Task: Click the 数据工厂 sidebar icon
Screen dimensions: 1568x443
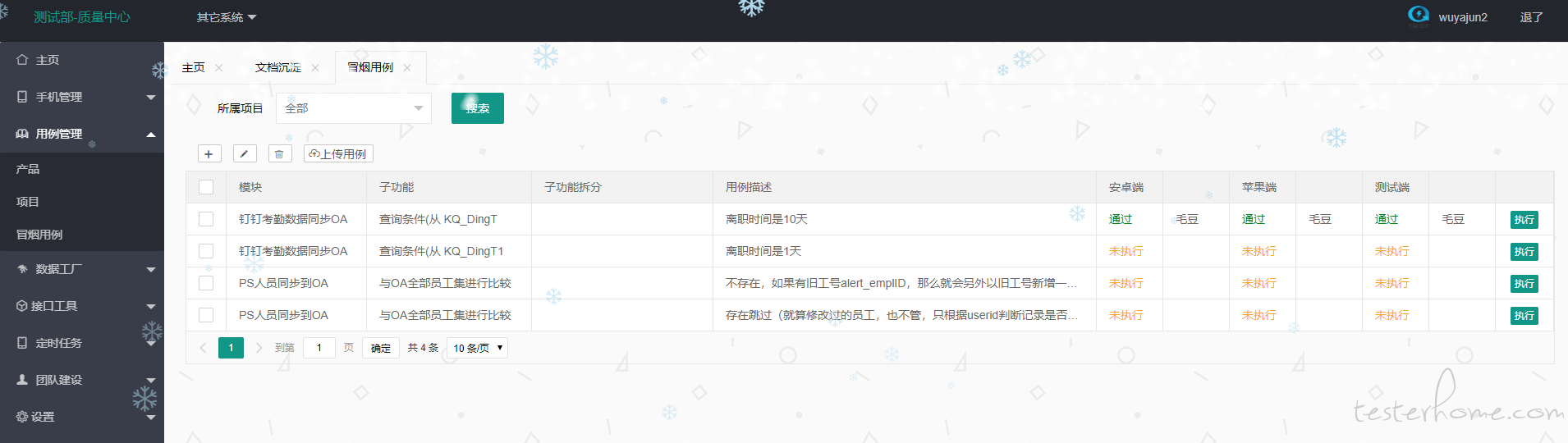Action: 22,269
